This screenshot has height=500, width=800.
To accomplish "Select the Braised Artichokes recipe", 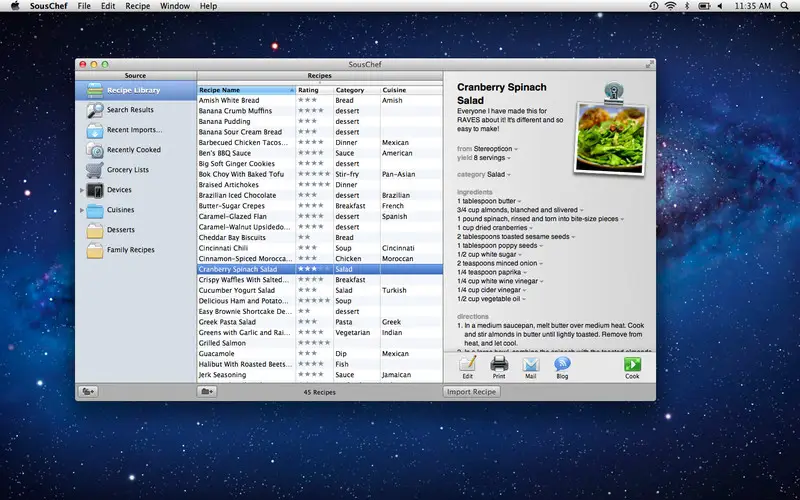I will (x=320, y=185).
